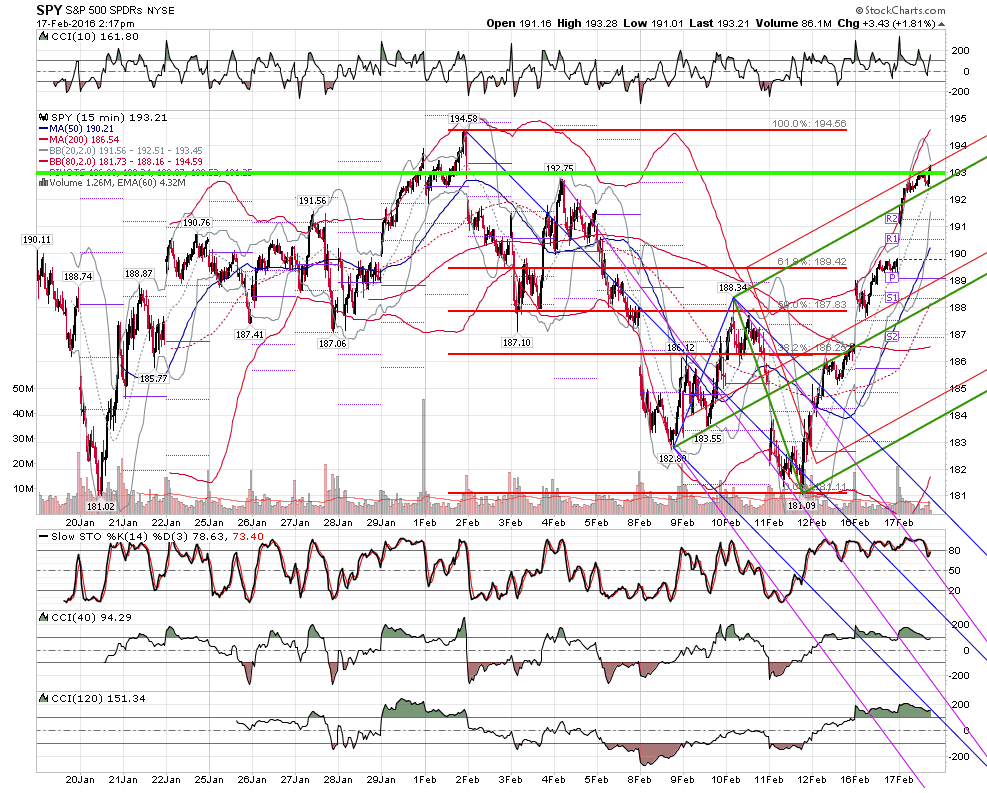This screenshot has width=987, height=793.
Task: Click the P pivot point label
Action: tap(891, 278)
